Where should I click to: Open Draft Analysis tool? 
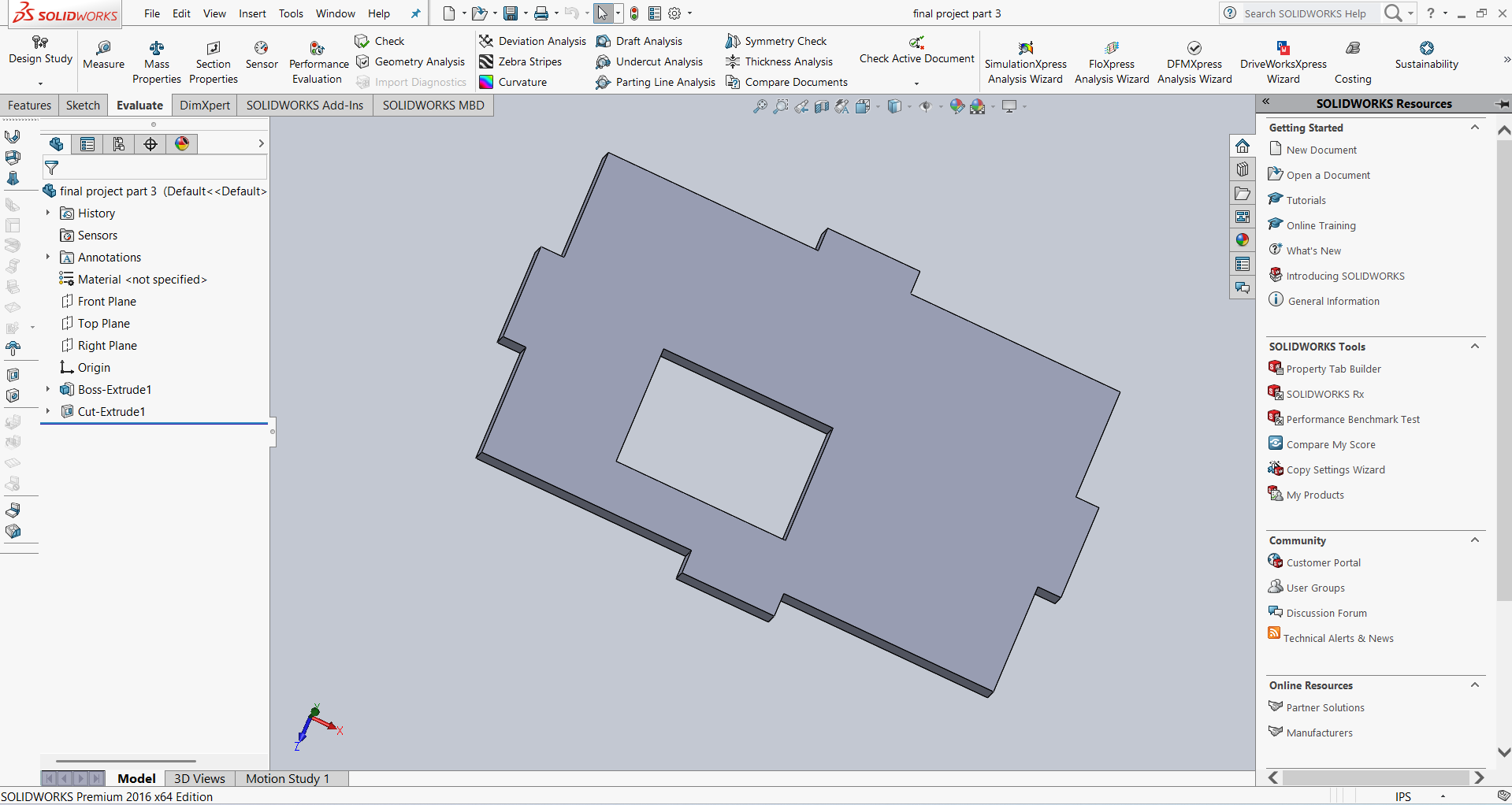pos(639,41)
